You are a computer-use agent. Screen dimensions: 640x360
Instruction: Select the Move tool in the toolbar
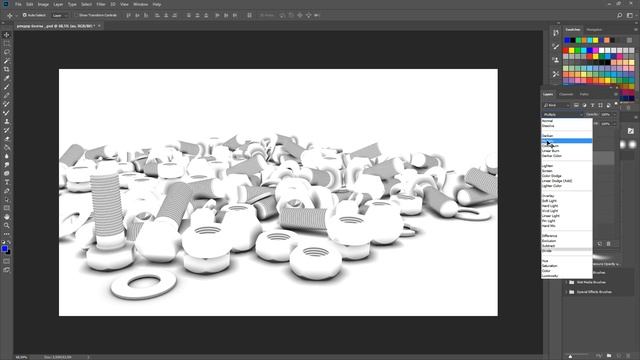click(x=7, y=35)
